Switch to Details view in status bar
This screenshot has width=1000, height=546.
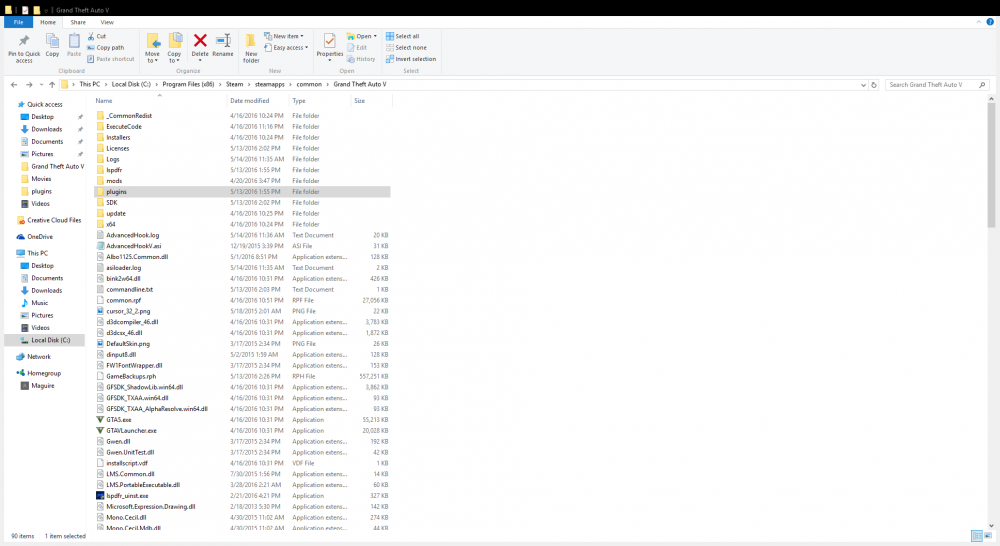coord(976,536)
